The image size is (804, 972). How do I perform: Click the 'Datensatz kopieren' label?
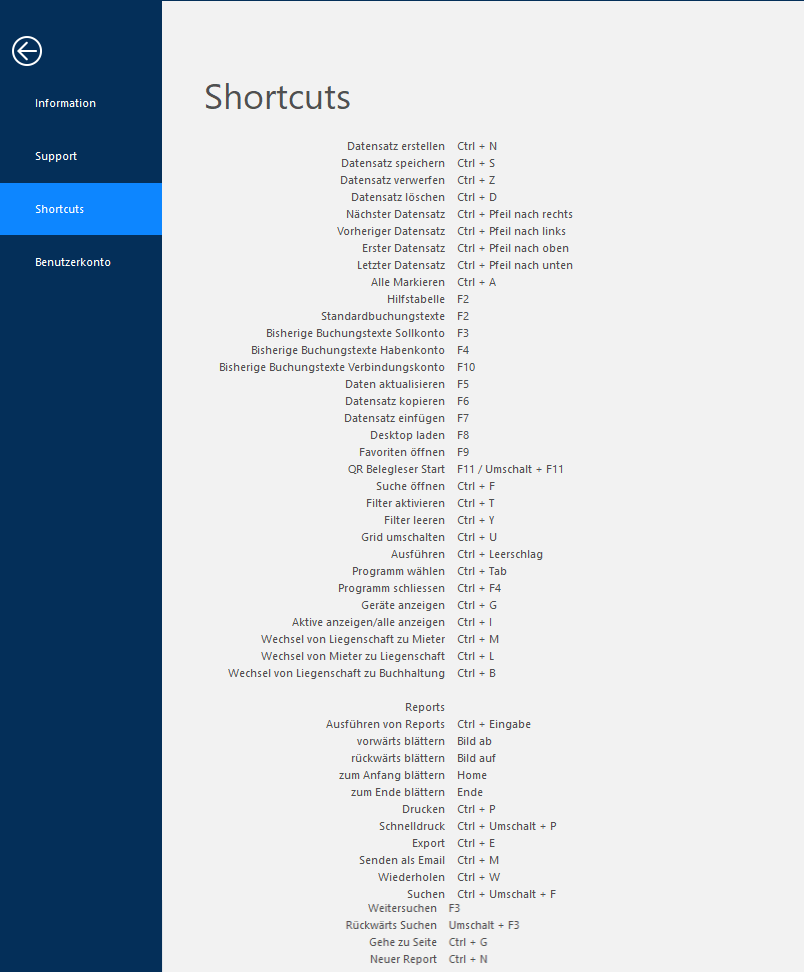(x=395, y=401)
